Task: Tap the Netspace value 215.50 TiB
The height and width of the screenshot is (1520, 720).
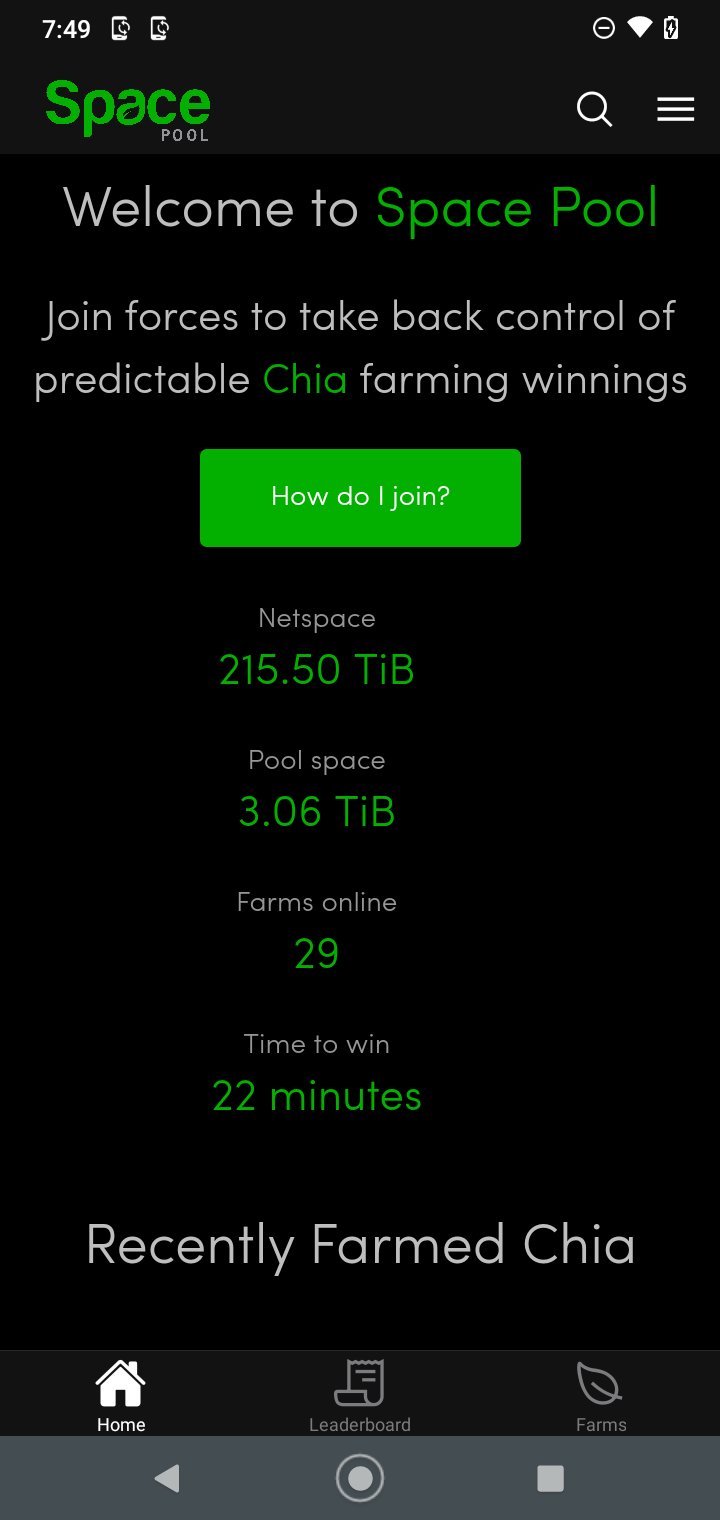Action: pos(316,669)
